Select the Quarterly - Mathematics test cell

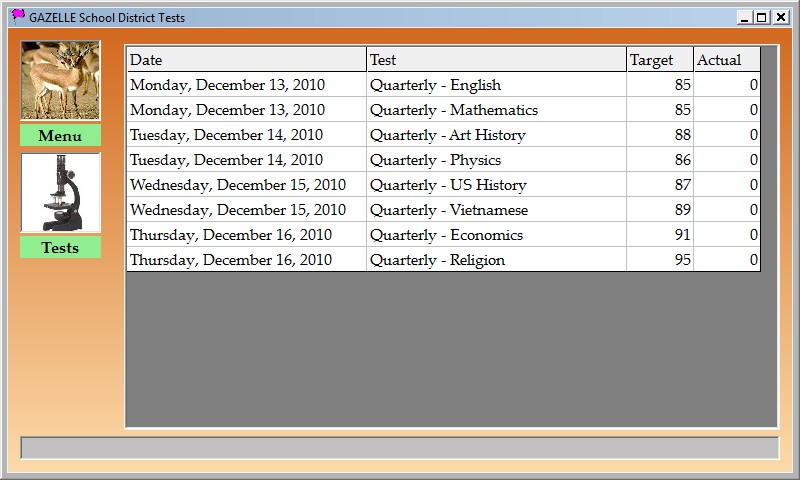[496, 110]
